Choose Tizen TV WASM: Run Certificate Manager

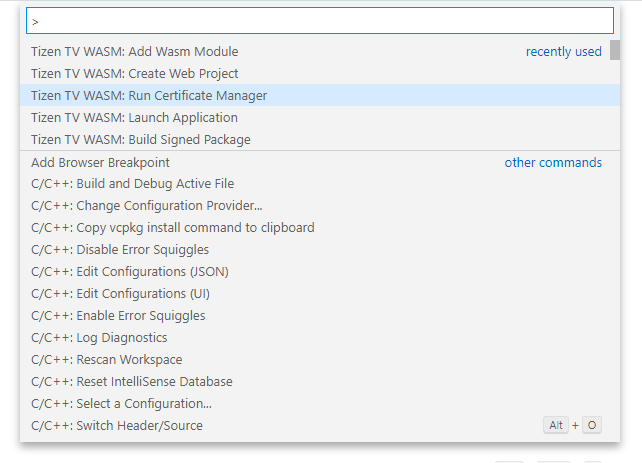[x=320, y=95]
